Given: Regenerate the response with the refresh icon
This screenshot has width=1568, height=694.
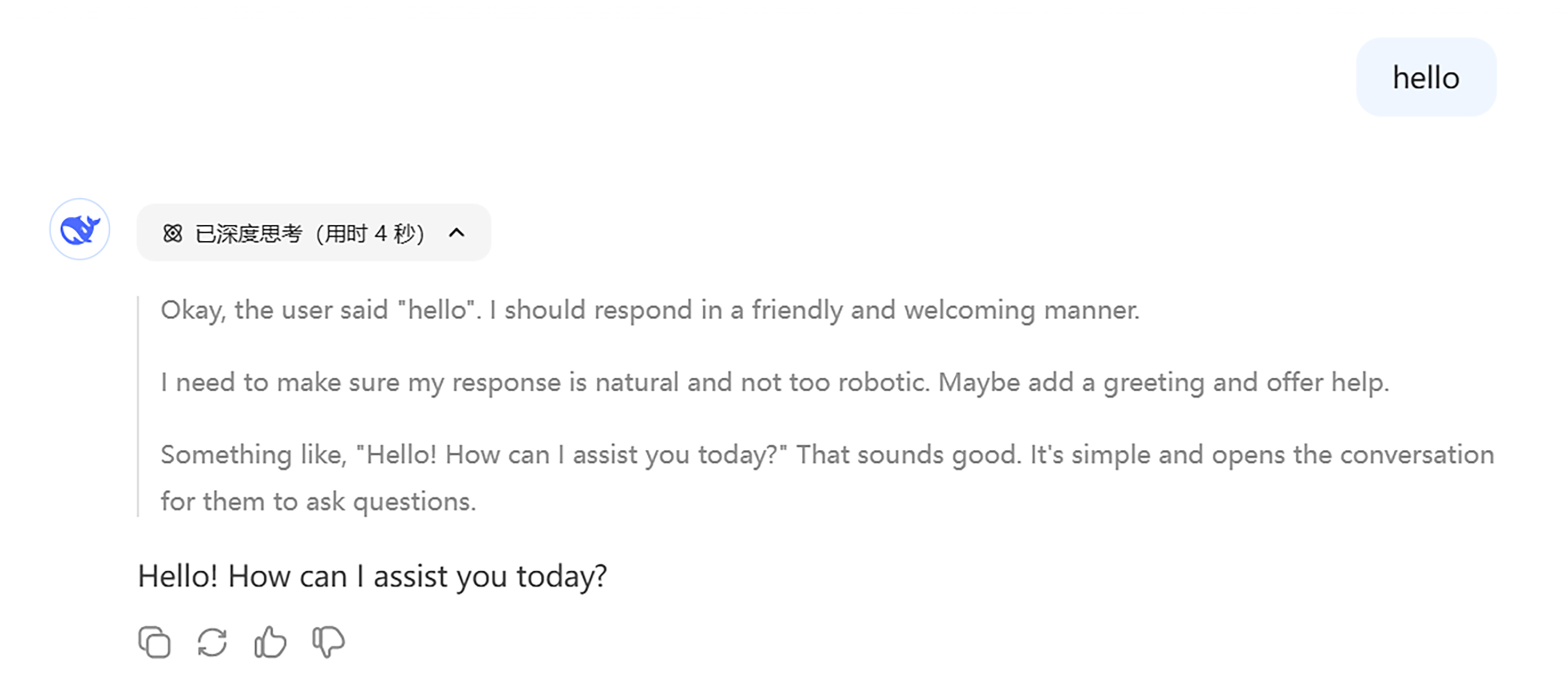Looking at the screenshot, I should point(212,642).
